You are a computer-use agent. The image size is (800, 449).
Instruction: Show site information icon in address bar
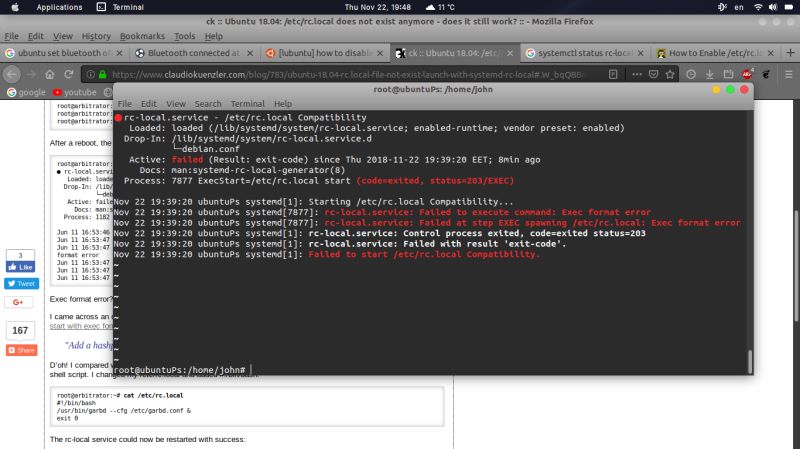(90, 74)
